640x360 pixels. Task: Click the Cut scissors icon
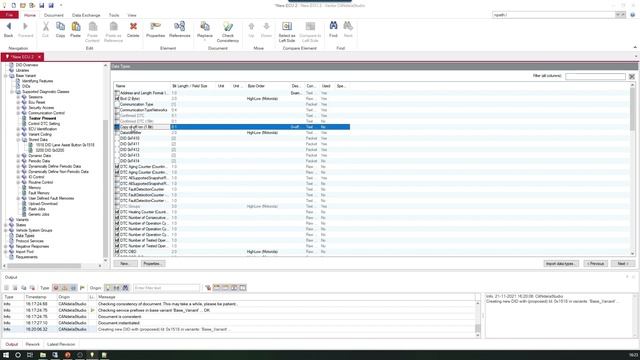(45, 27)
